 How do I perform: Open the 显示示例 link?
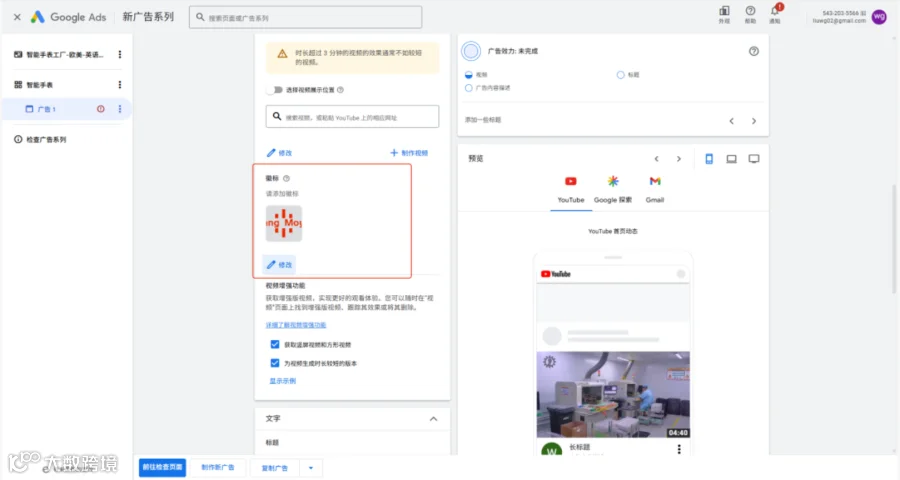[283, 381]
